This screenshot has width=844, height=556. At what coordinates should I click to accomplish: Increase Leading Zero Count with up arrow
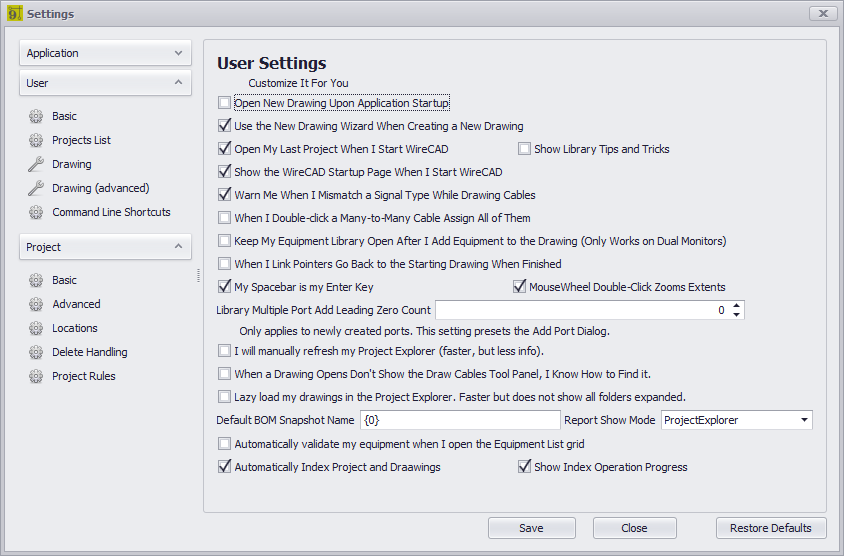tap(736, 305)
